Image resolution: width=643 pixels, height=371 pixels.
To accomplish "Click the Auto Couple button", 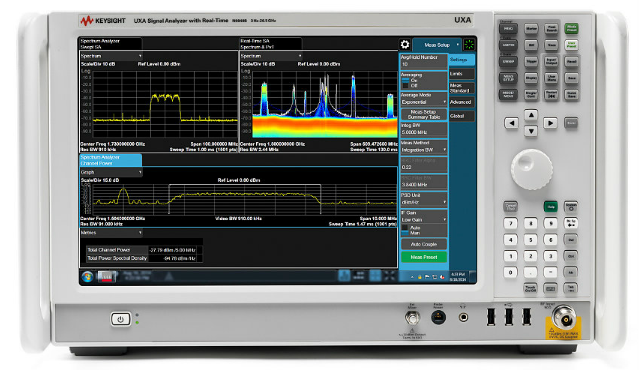I will tap(424, 244).
